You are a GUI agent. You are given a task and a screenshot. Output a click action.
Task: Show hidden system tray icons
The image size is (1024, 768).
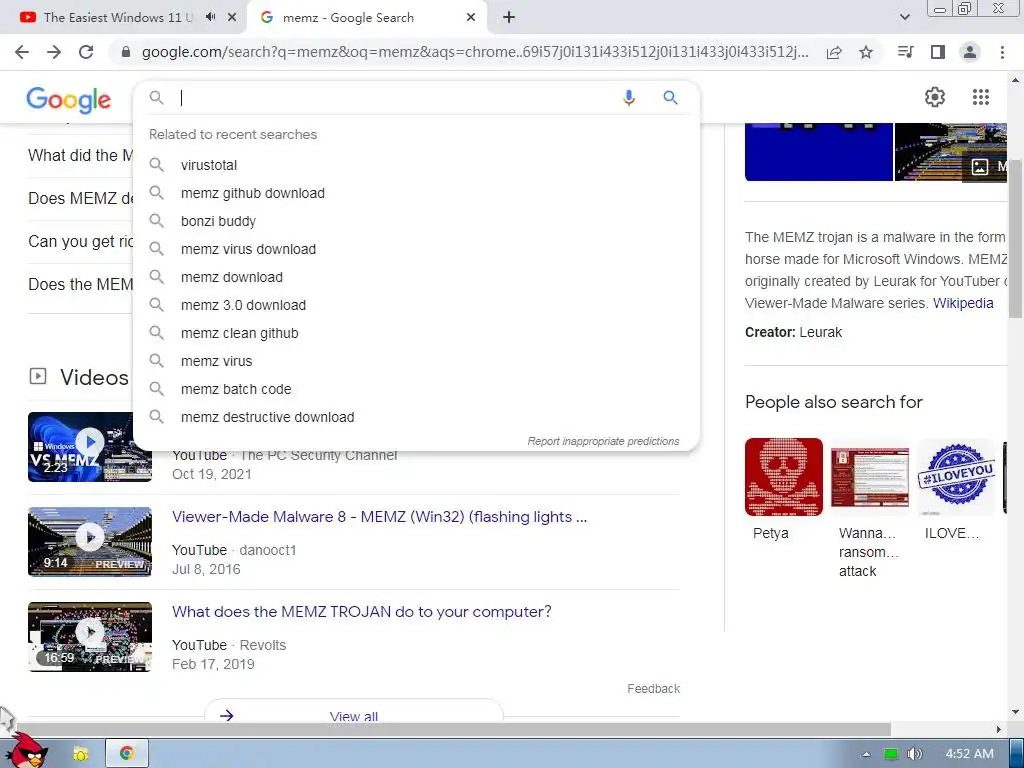(866, 754)
